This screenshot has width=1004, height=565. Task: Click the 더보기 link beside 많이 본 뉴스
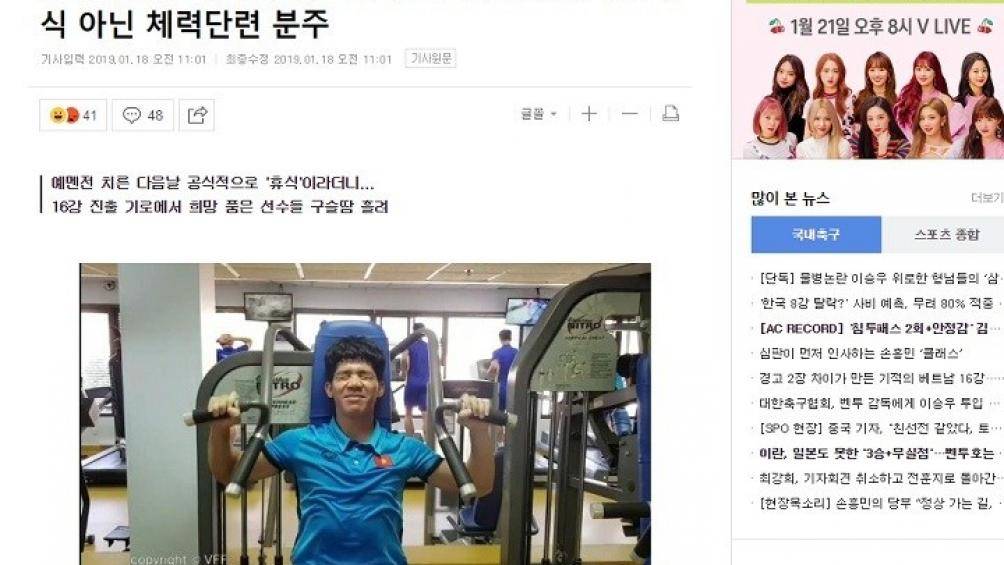tap(987, 198)
